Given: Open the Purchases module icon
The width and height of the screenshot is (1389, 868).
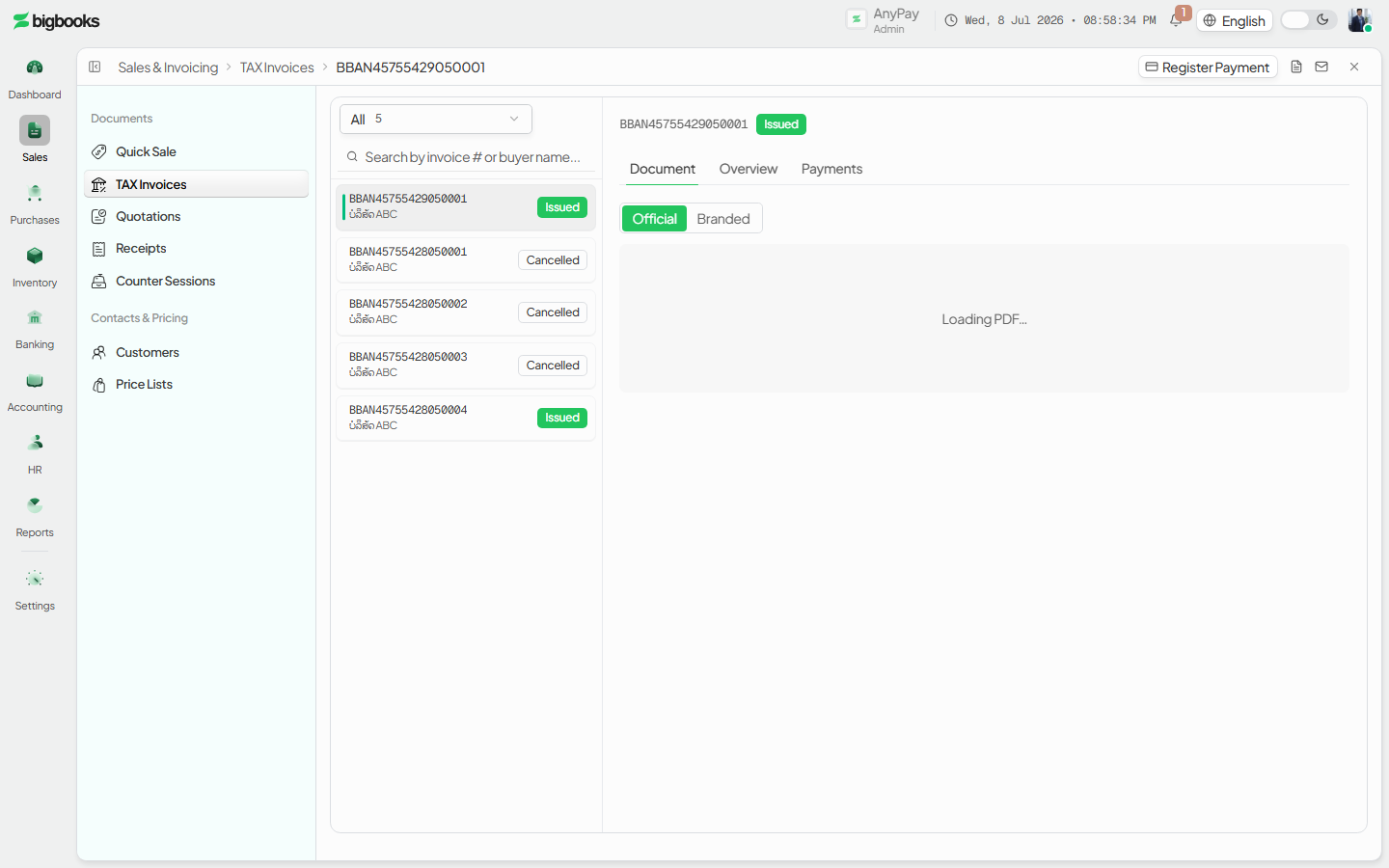Looking at the screenshot, I should pyautogui.click(x=35, y=193).
